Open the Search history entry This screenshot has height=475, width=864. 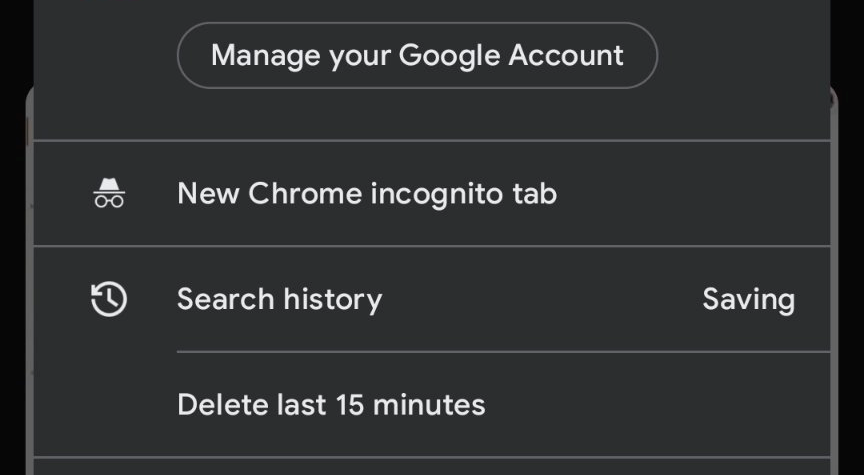point(432,299)
